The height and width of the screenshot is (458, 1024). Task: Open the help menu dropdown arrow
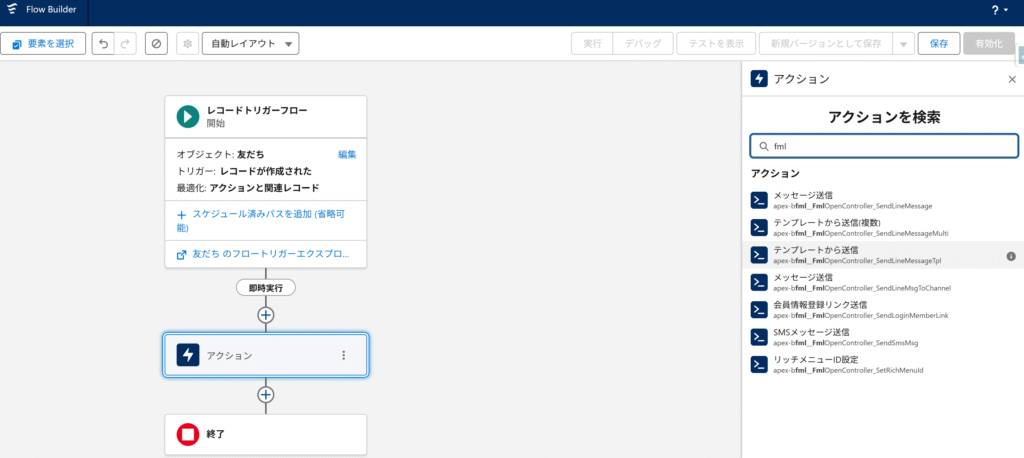[x=1008, y=12]
